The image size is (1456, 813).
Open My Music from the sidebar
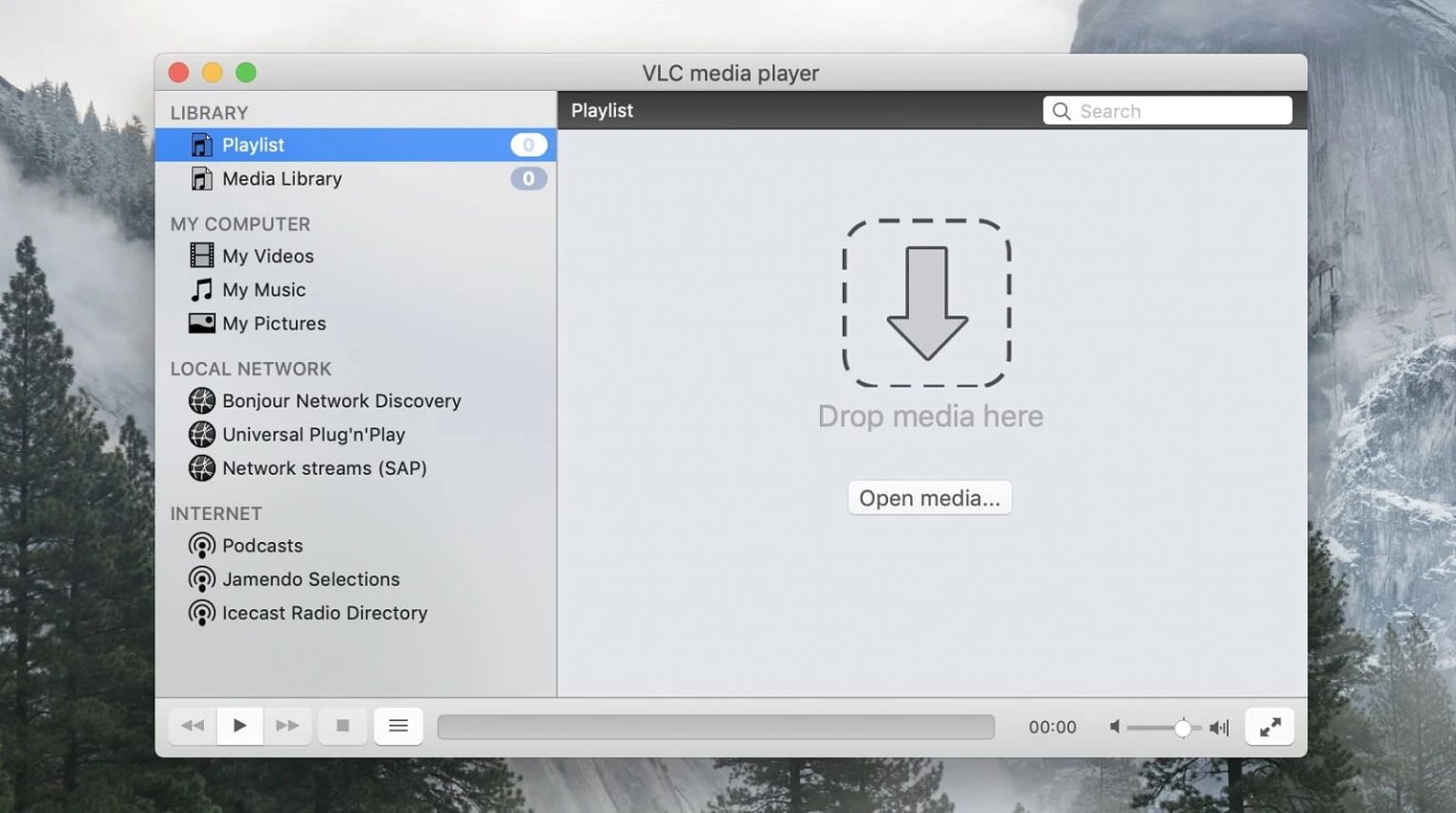(x=264, y=289)
